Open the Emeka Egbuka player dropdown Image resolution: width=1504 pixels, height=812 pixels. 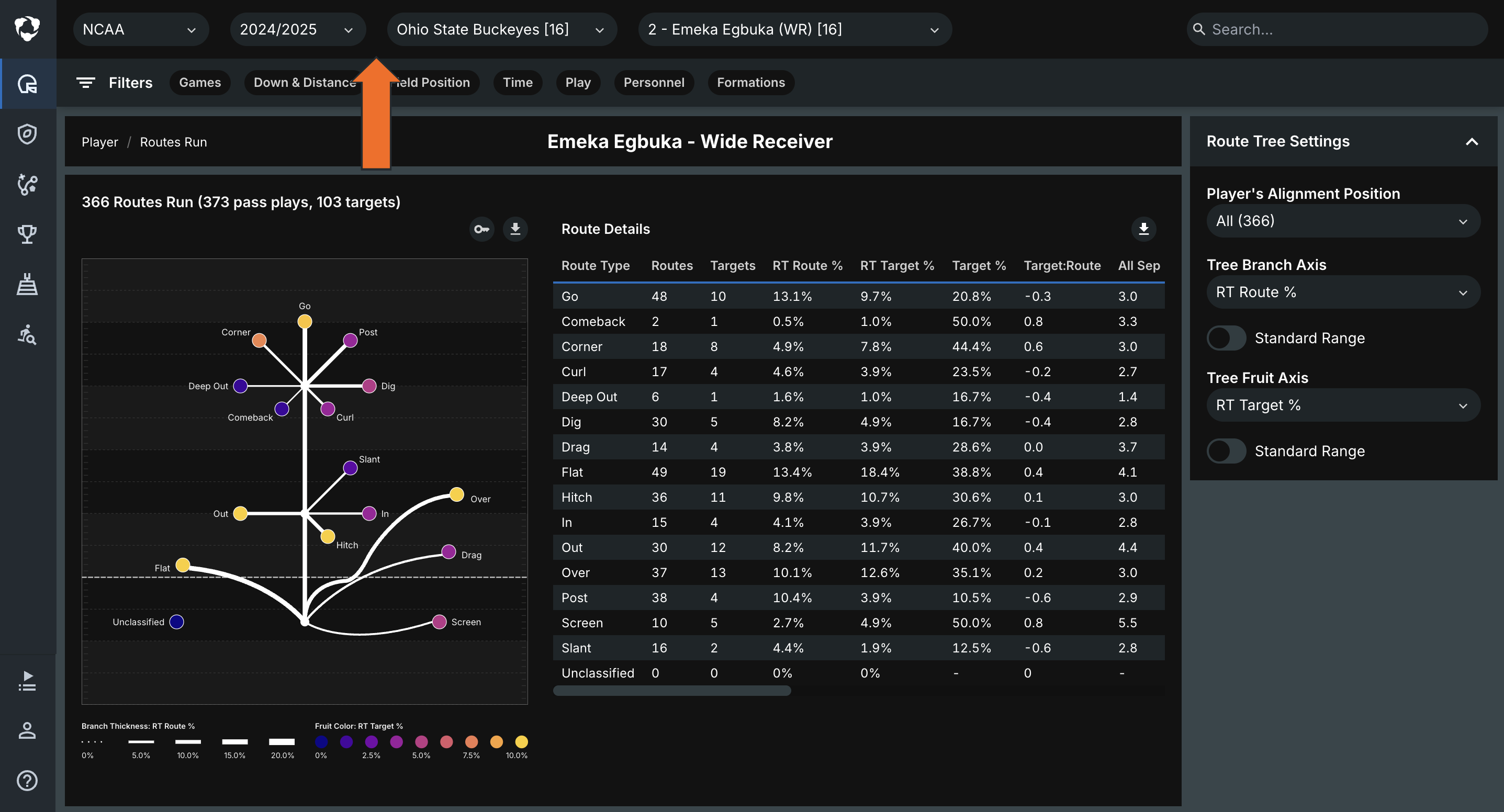tap(794, 29)
